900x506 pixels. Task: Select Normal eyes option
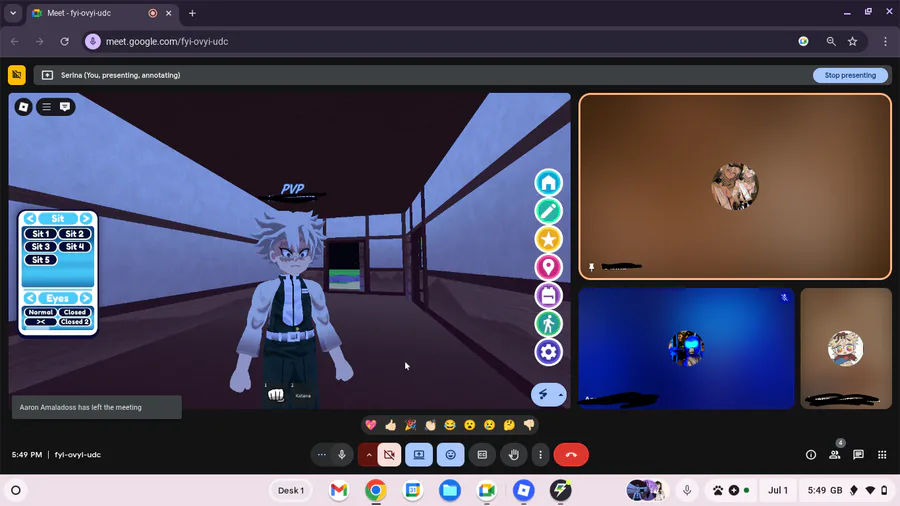click(x=40, y=312)
